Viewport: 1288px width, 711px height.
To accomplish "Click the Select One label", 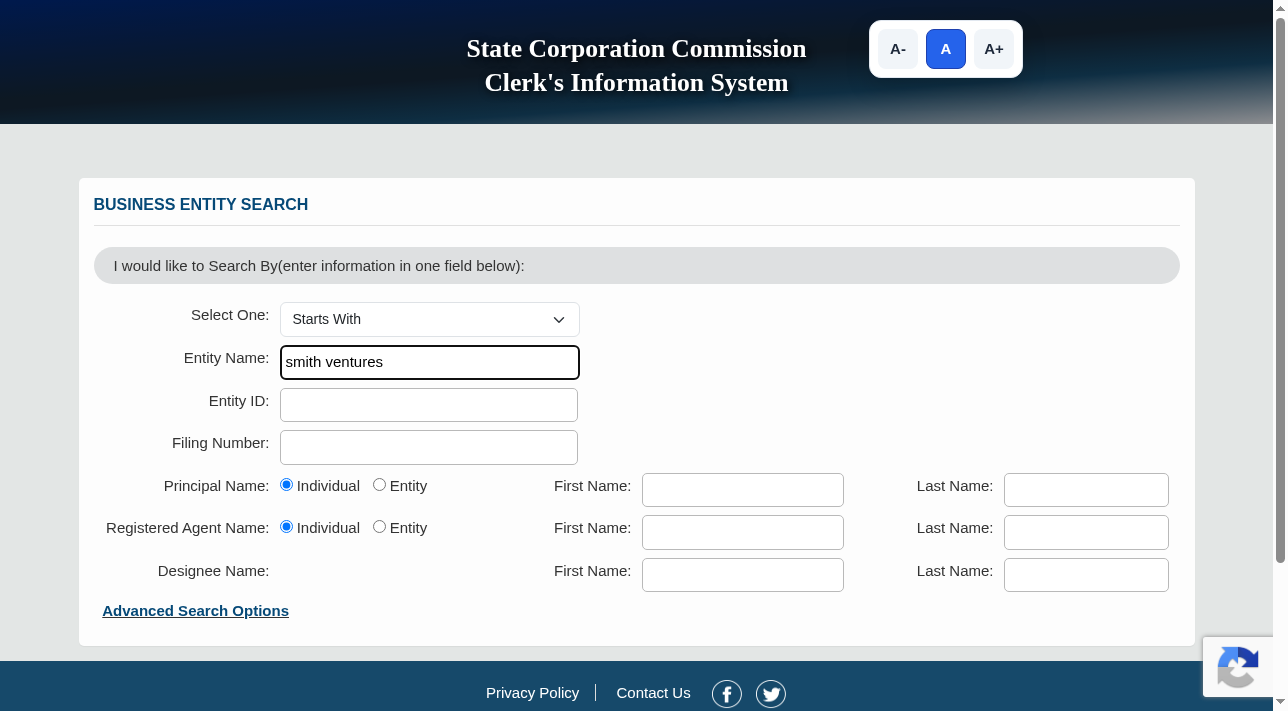I will pos(230,315).
